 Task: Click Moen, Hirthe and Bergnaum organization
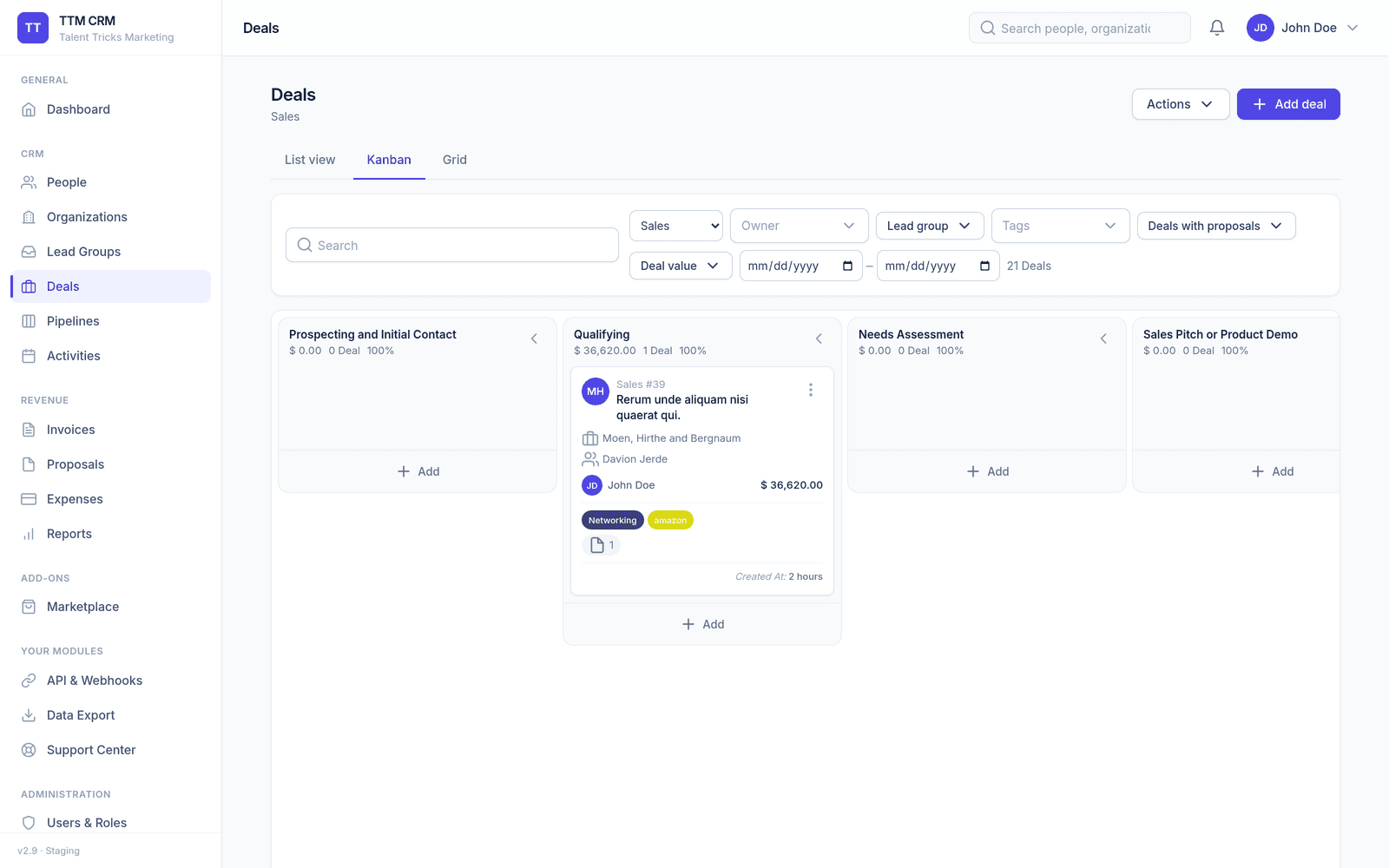(x=672, y=438)
